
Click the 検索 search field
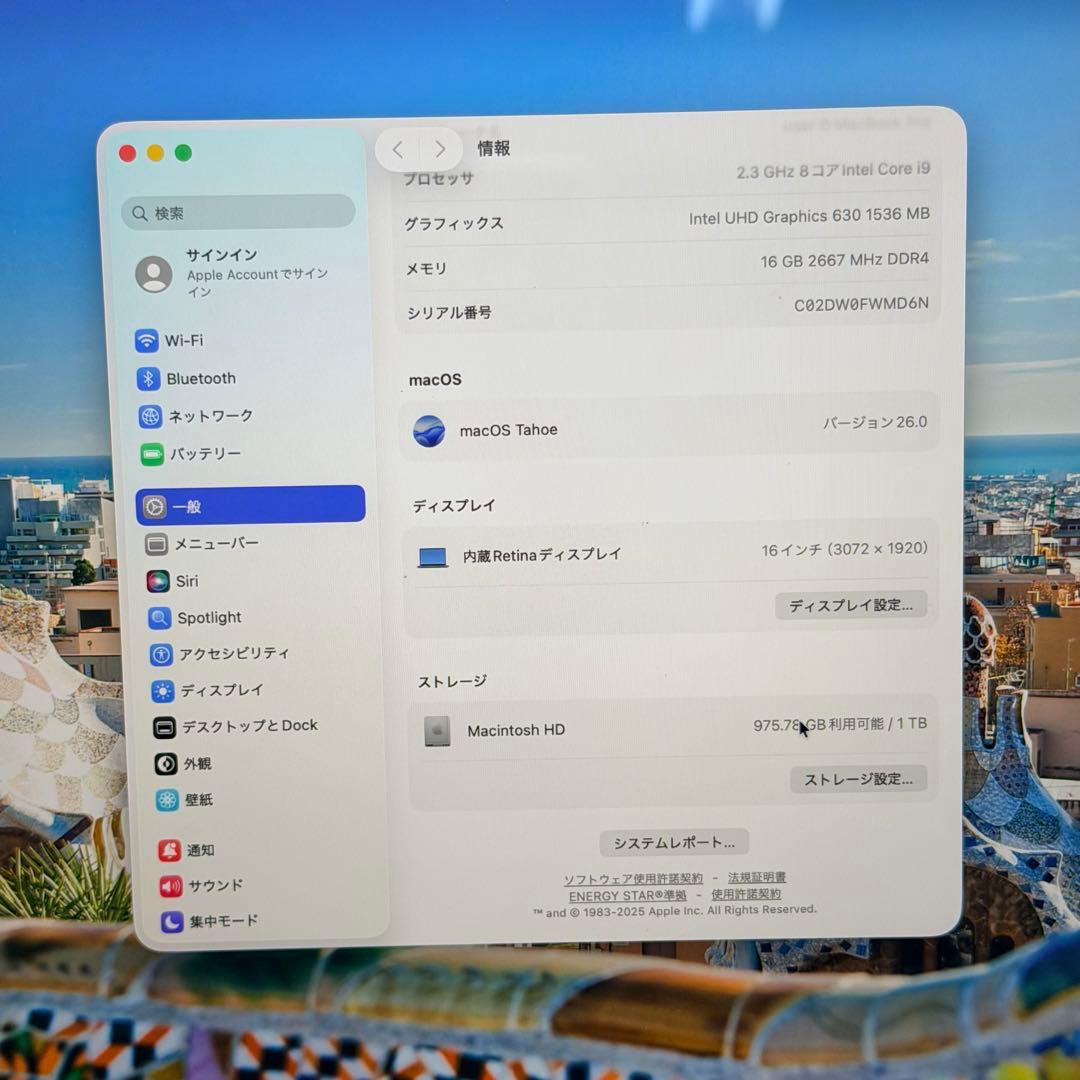[237, 212]
